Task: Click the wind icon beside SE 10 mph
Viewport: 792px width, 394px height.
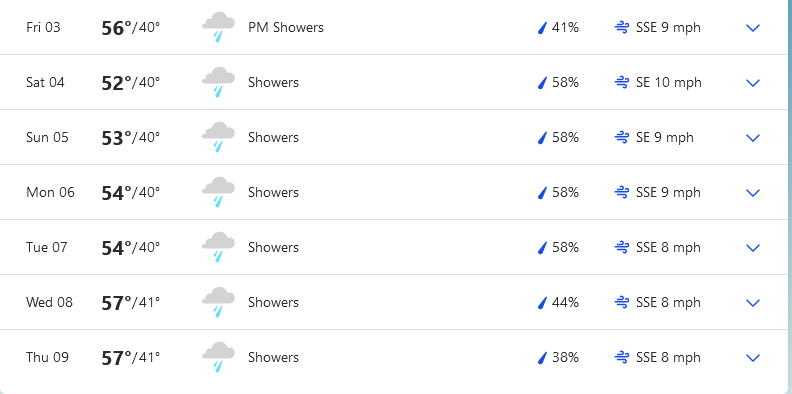Action: click(622, 82)
